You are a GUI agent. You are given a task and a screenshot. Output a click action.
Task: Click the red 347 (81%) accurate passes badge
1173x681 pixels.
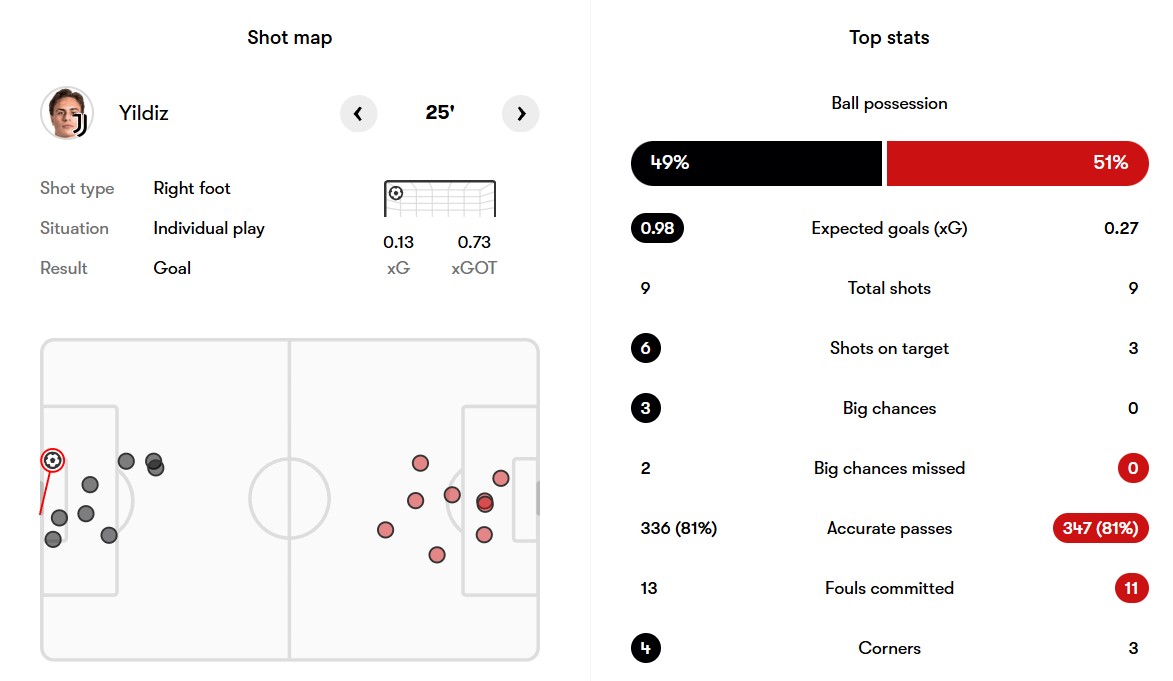click(1100, 528)
